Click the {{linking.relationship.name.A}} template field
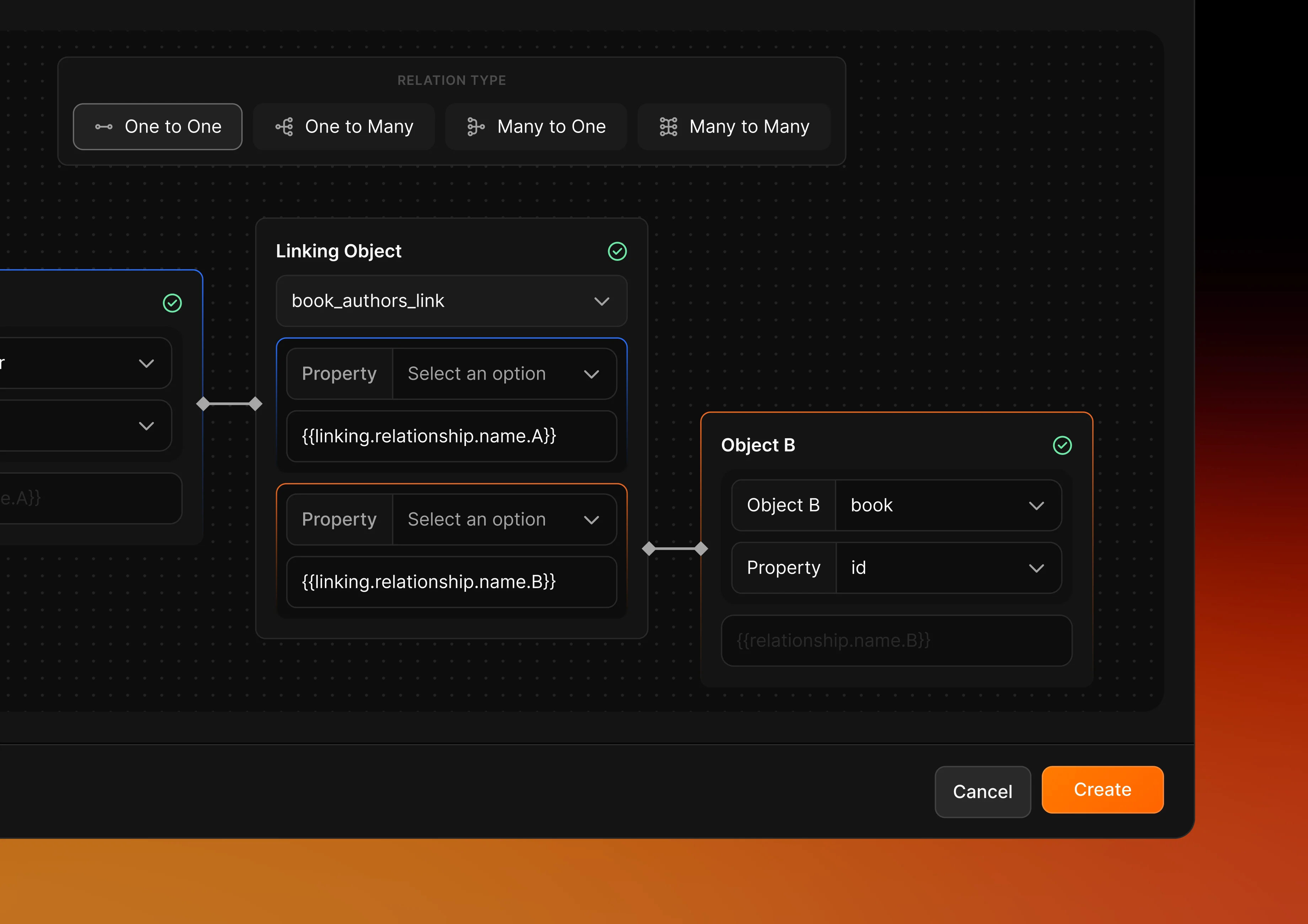Viewport: 1308px width, 924px height. (451, 436)
